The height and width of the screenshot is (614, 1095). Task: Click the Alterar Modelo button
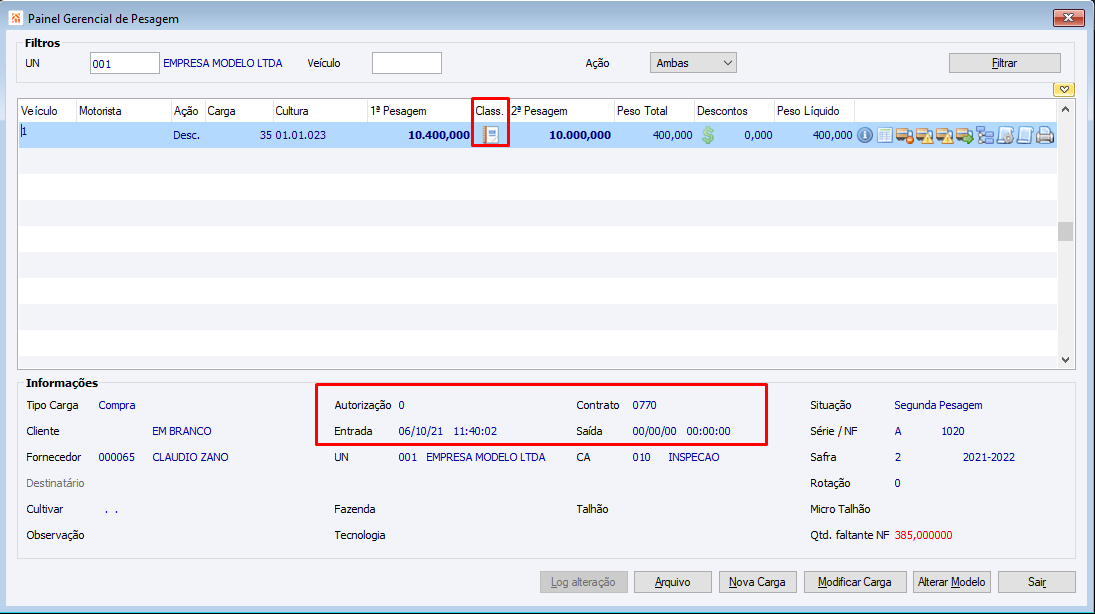coord(951,582)
